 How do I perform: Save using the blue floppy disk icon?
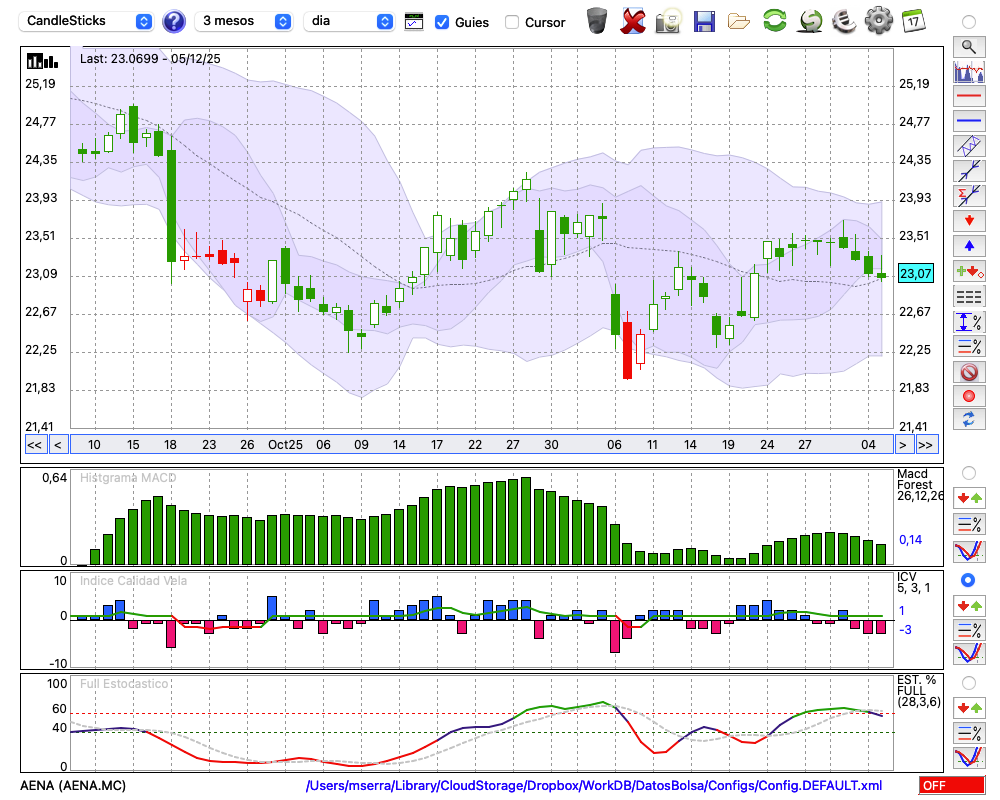704,20
